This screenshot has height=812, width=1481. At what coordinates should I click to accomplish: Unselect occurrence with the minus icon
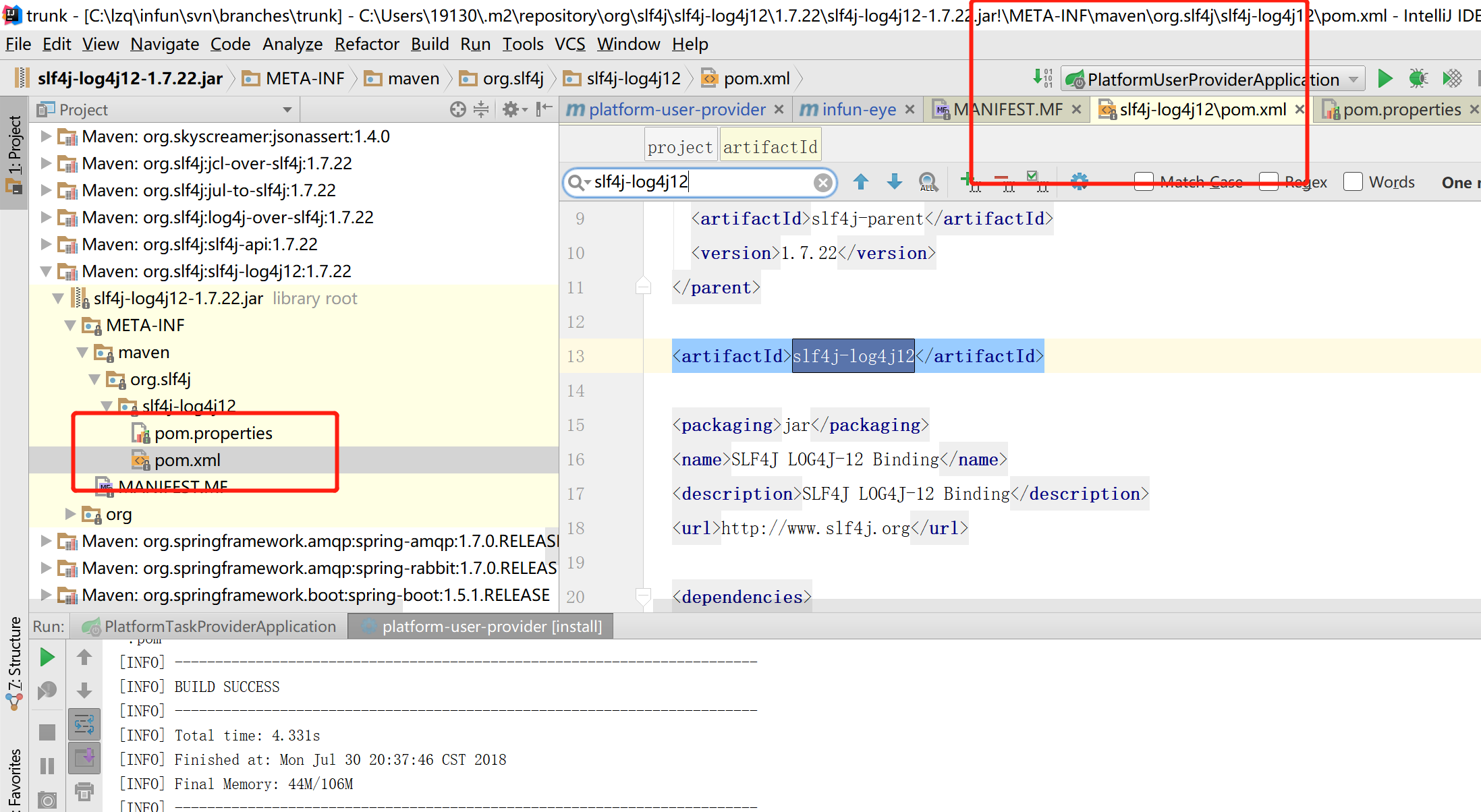point(1003,181)
